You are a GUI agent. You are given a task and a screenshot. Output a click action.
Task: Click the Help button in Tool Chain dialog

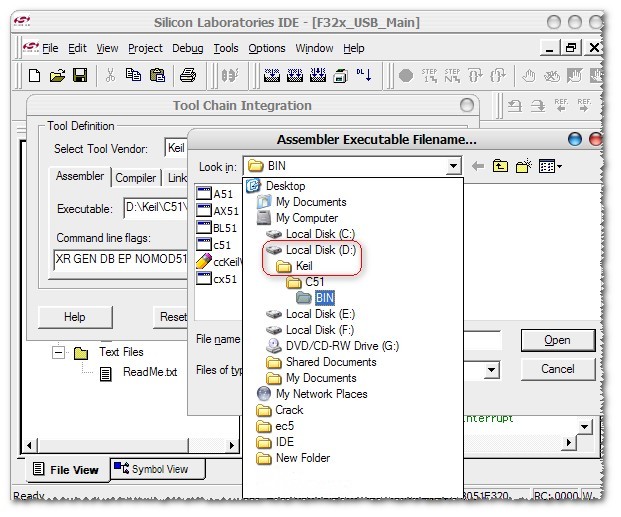(75, 317)
